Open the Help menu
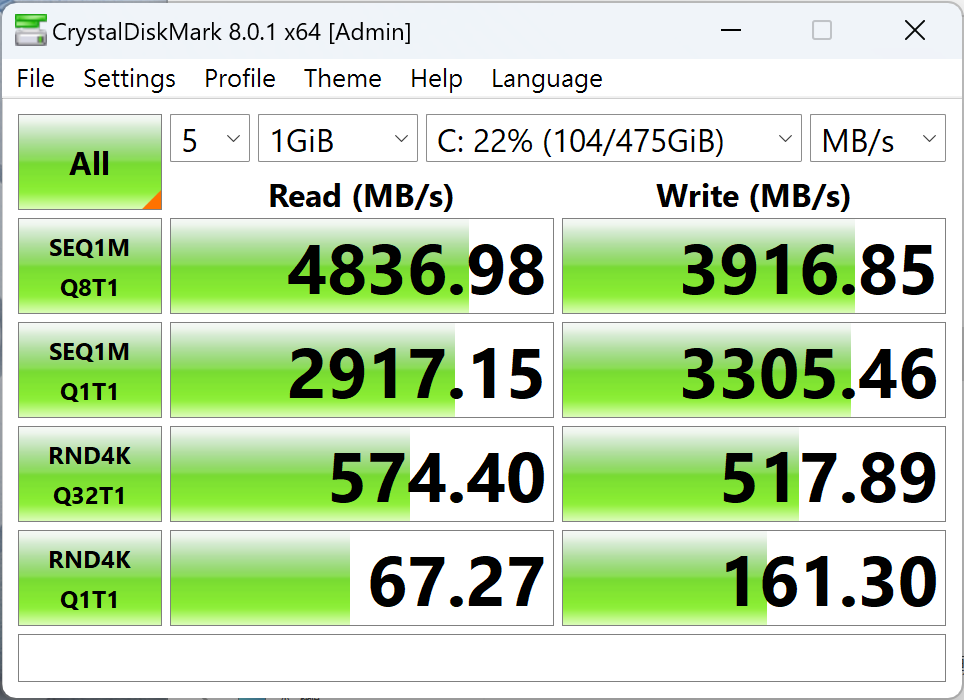964x700 pixels. point(437,79)
